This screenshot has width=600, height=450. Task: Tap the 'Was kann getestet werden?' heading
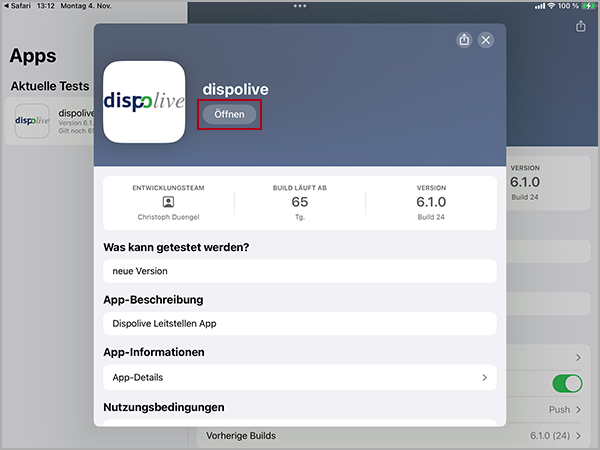click(x=176, y=247)
